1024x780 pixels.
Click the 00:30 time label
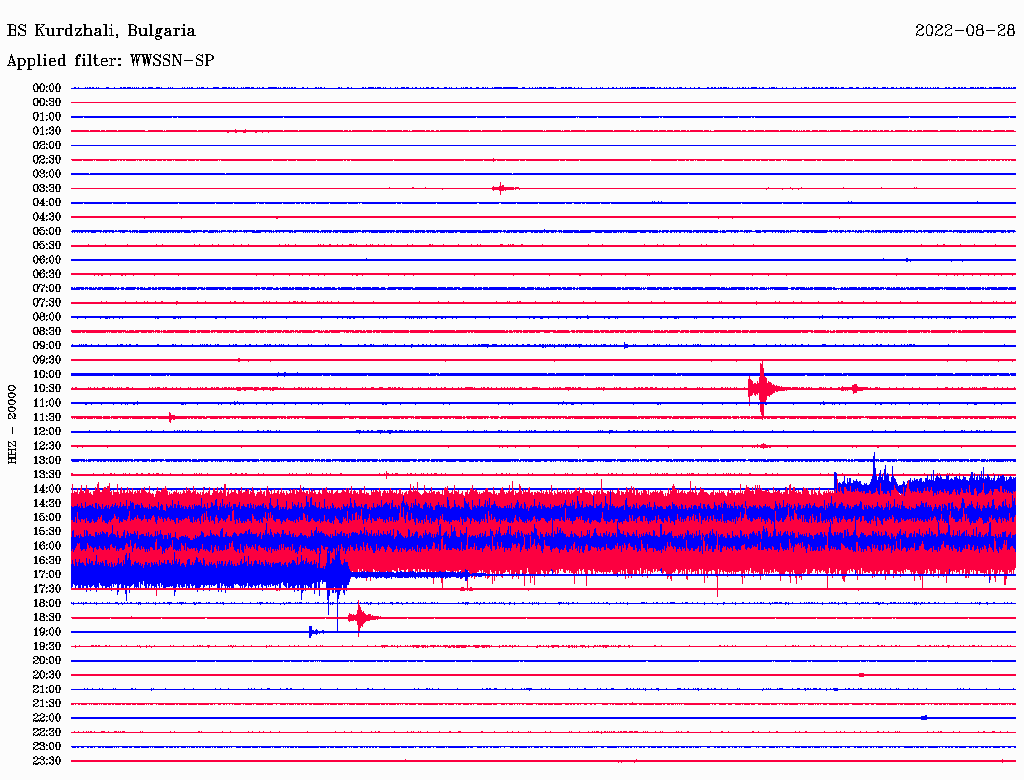tap(47, 102)
